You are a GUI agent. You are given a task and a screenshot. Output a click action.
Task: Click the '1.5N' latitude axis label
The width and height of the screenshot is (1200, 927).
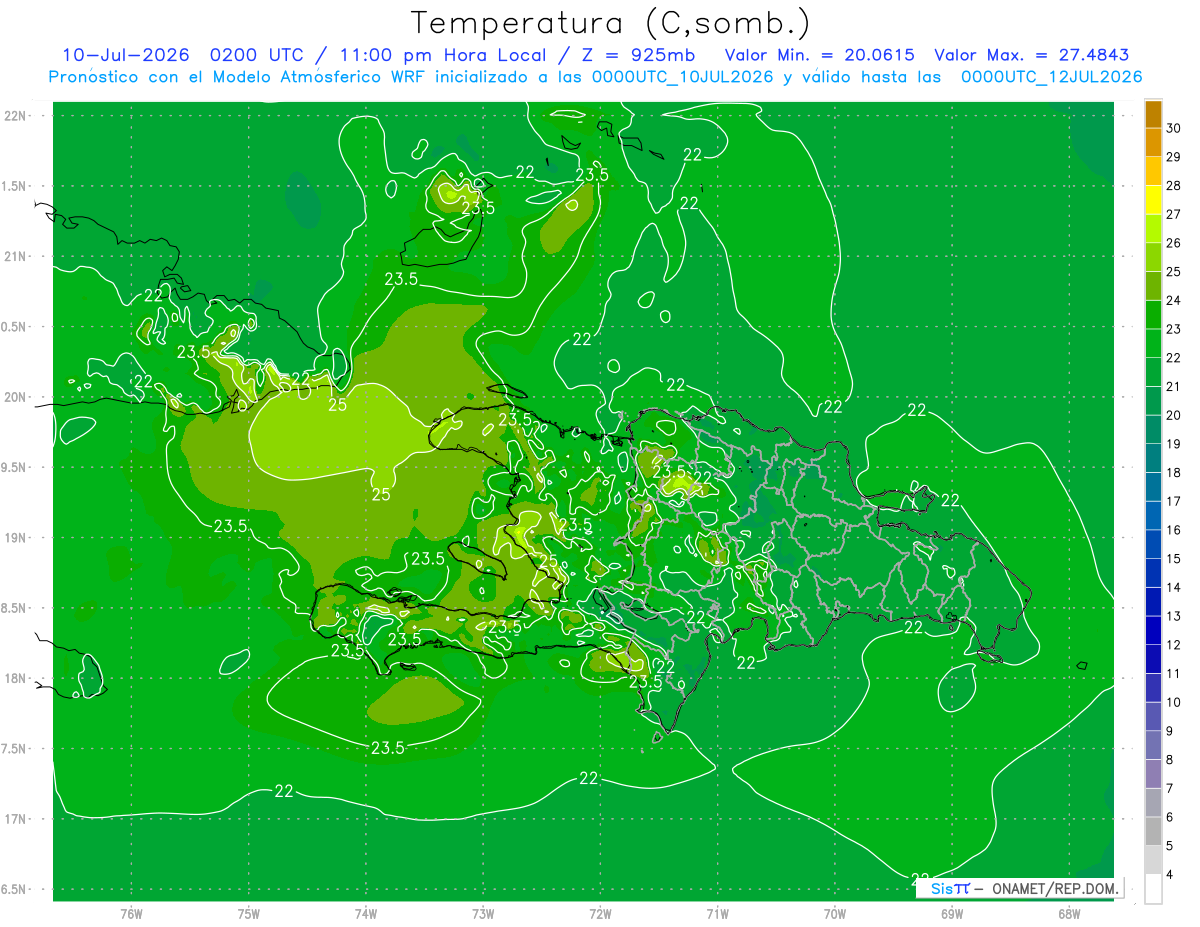[x=15, y=186]
